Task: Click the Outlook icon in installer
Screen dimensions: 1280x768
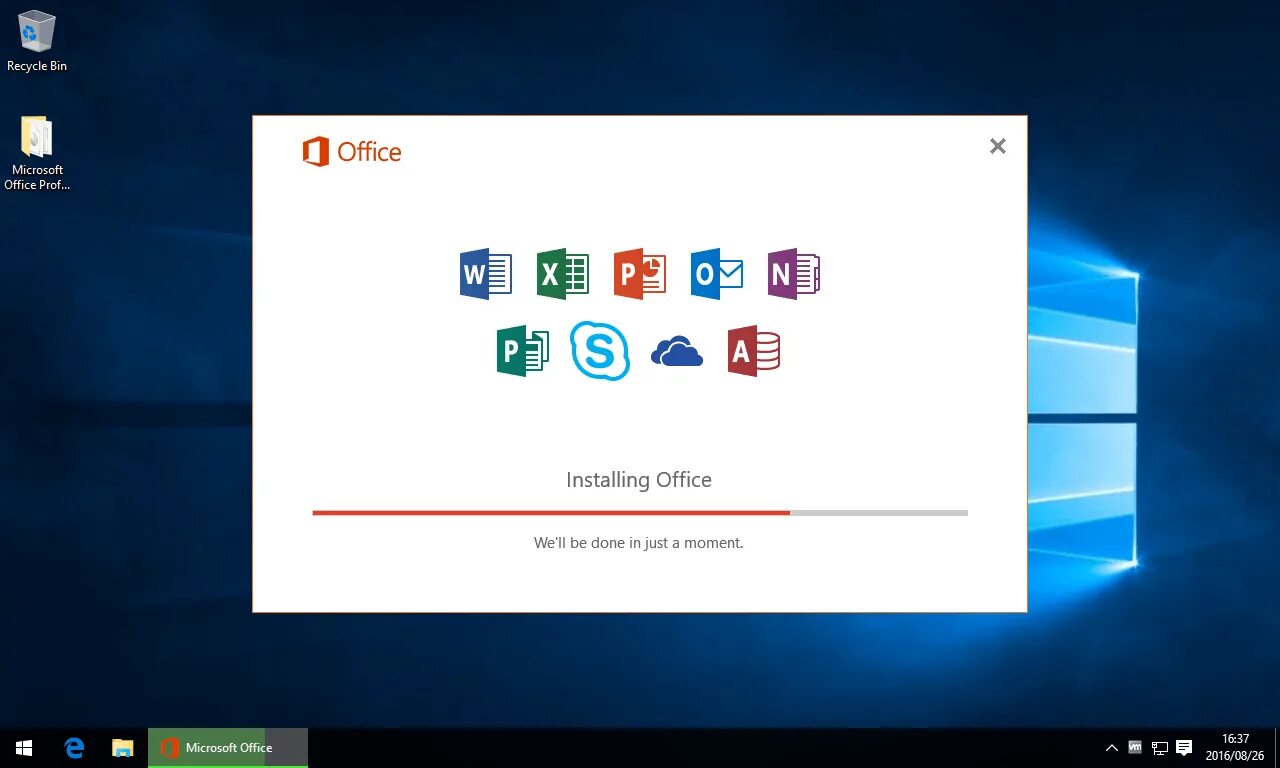Action: click(717, 274)
